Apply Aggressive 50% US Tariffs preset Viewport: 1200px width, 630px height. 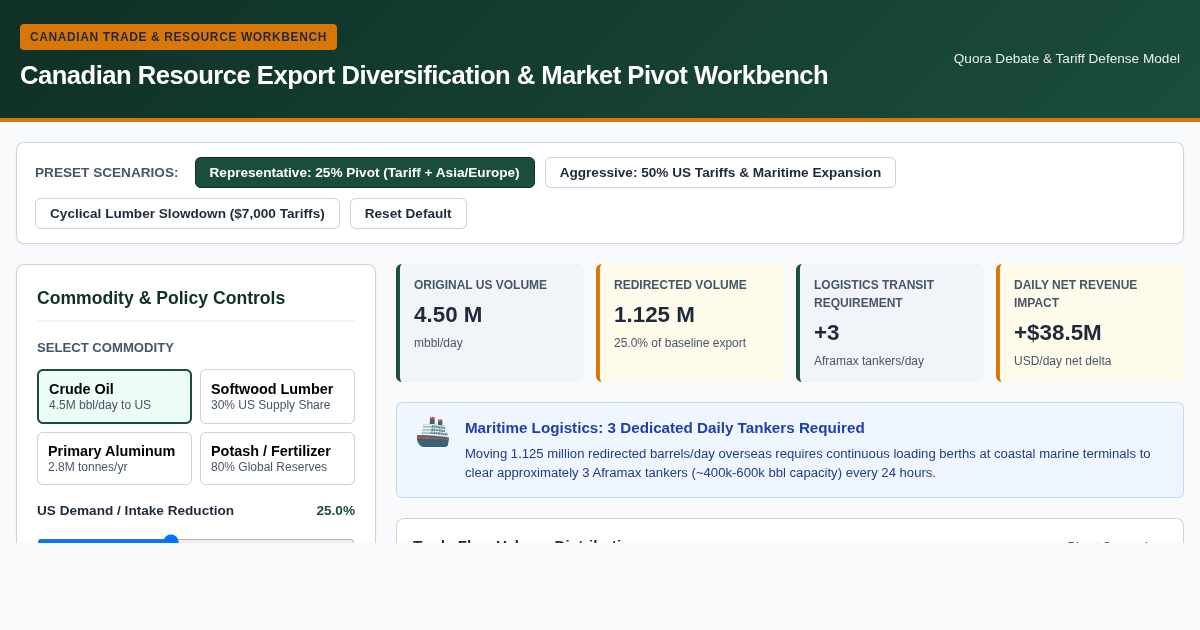click(720, 172)
